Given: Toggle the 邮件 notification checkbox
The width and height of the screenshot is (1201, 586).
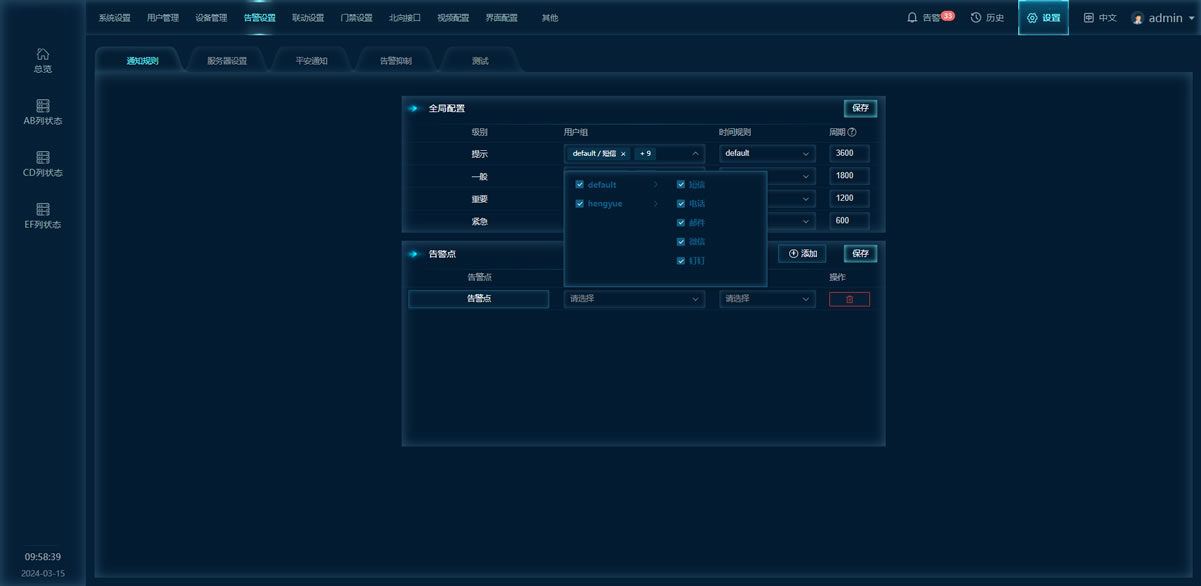Looking at the screenshot, I should [681, 223].
